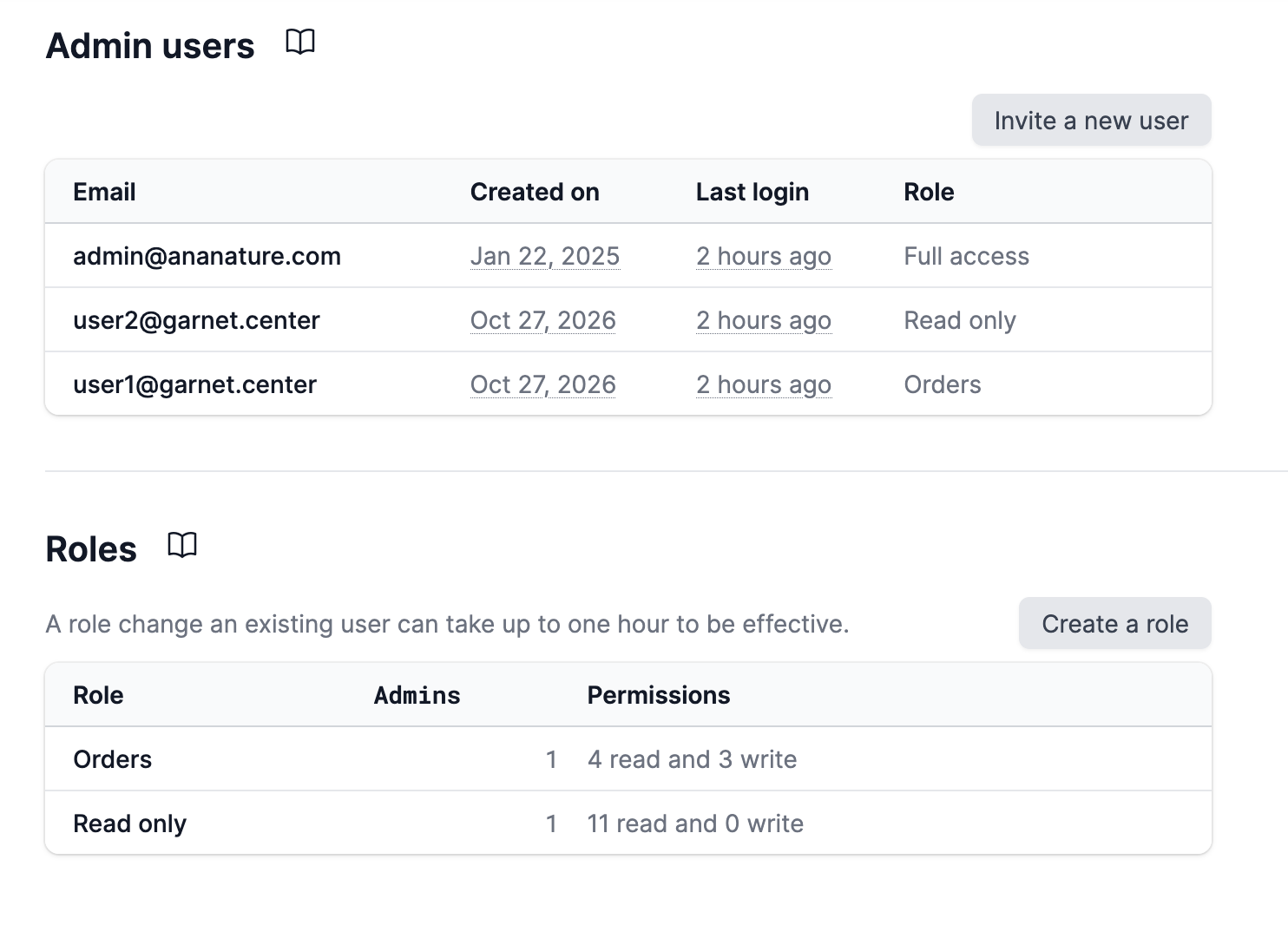Click the 4 read and 3 write permissions
This screenshot has height=925, width=1288.
(692, 759)
